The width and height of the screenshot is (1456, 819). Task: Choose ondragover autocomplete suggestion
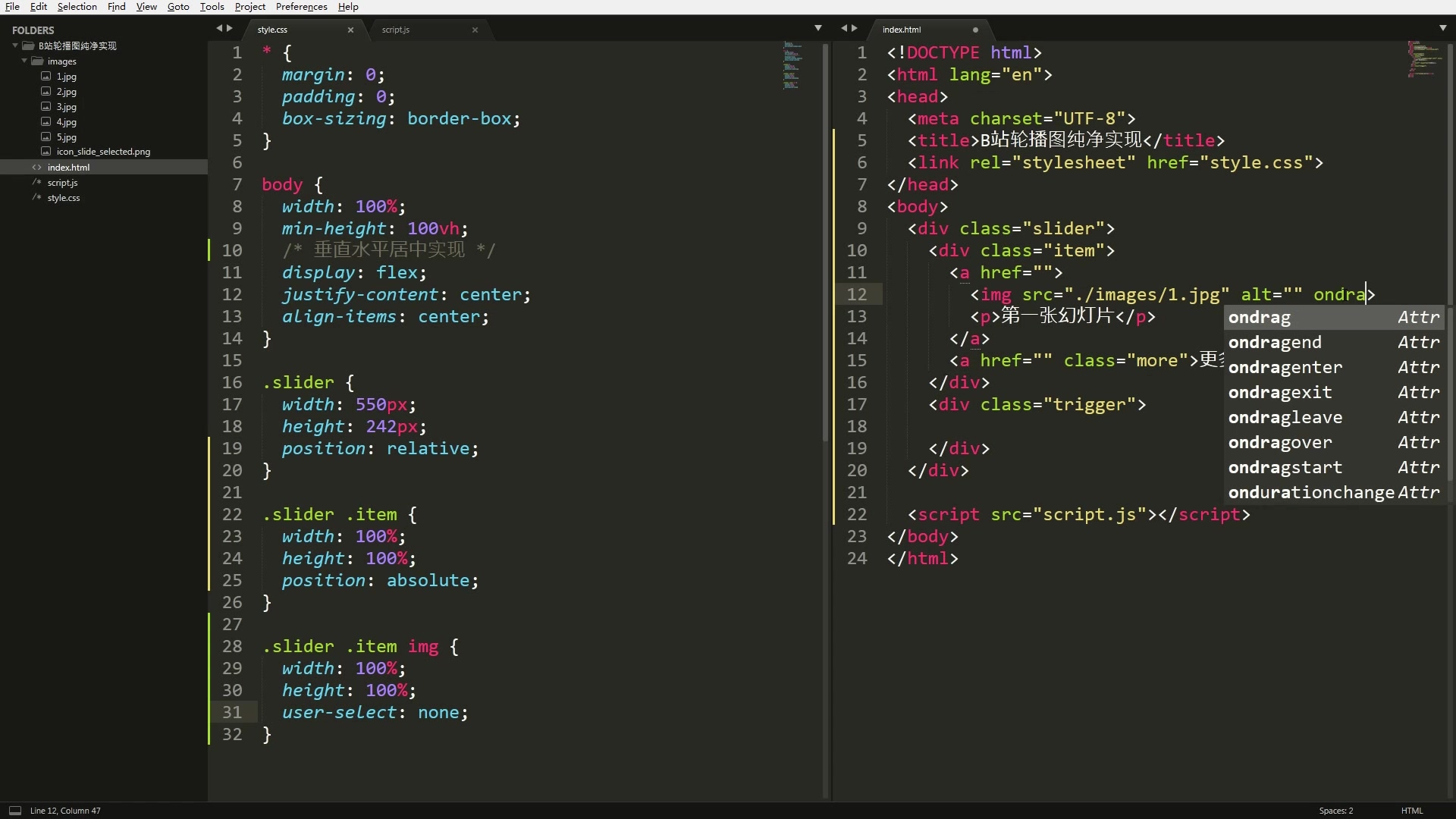[1334, 443]
